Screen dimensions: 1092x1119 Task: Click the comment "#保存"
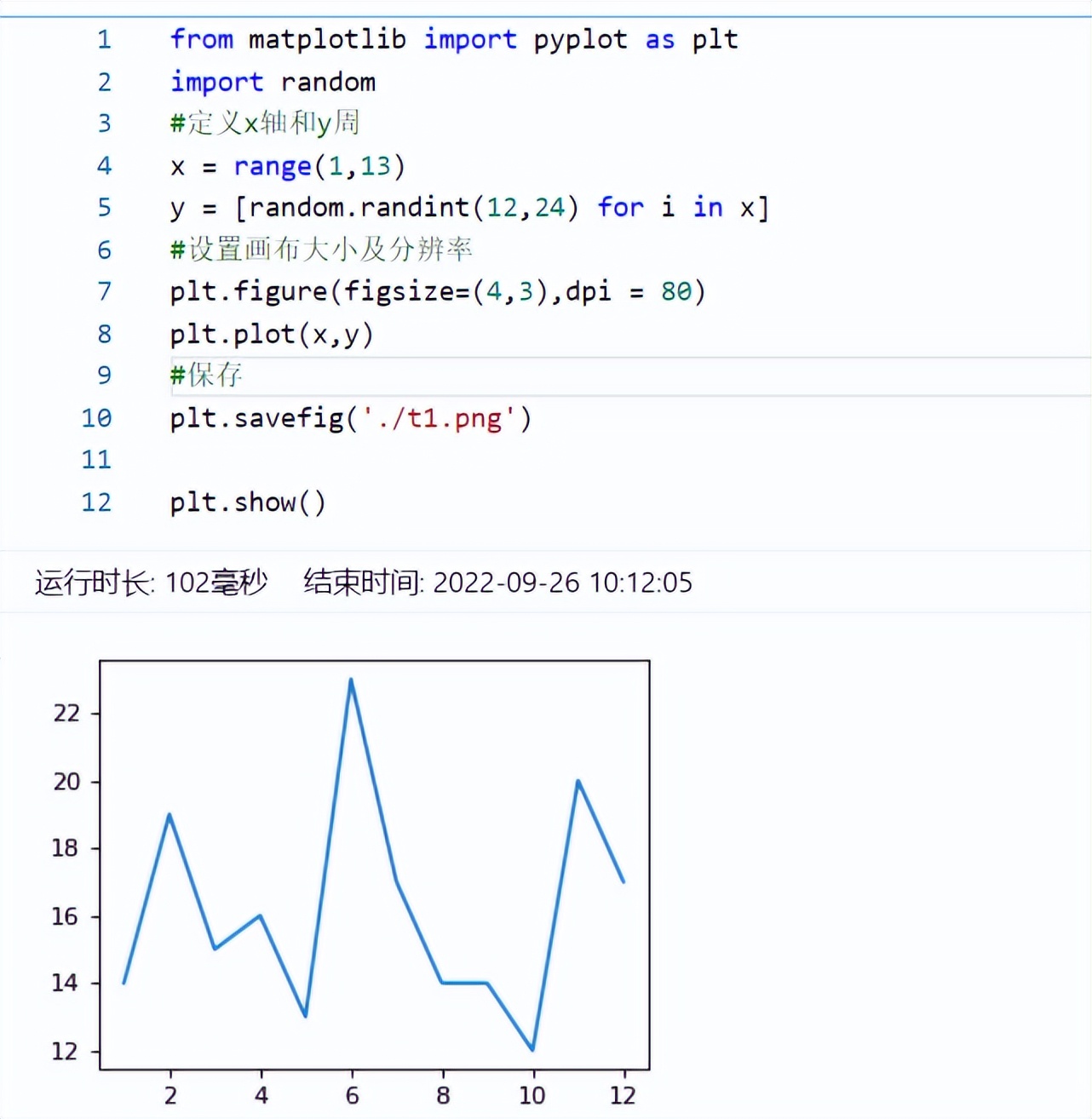(206, 376)
